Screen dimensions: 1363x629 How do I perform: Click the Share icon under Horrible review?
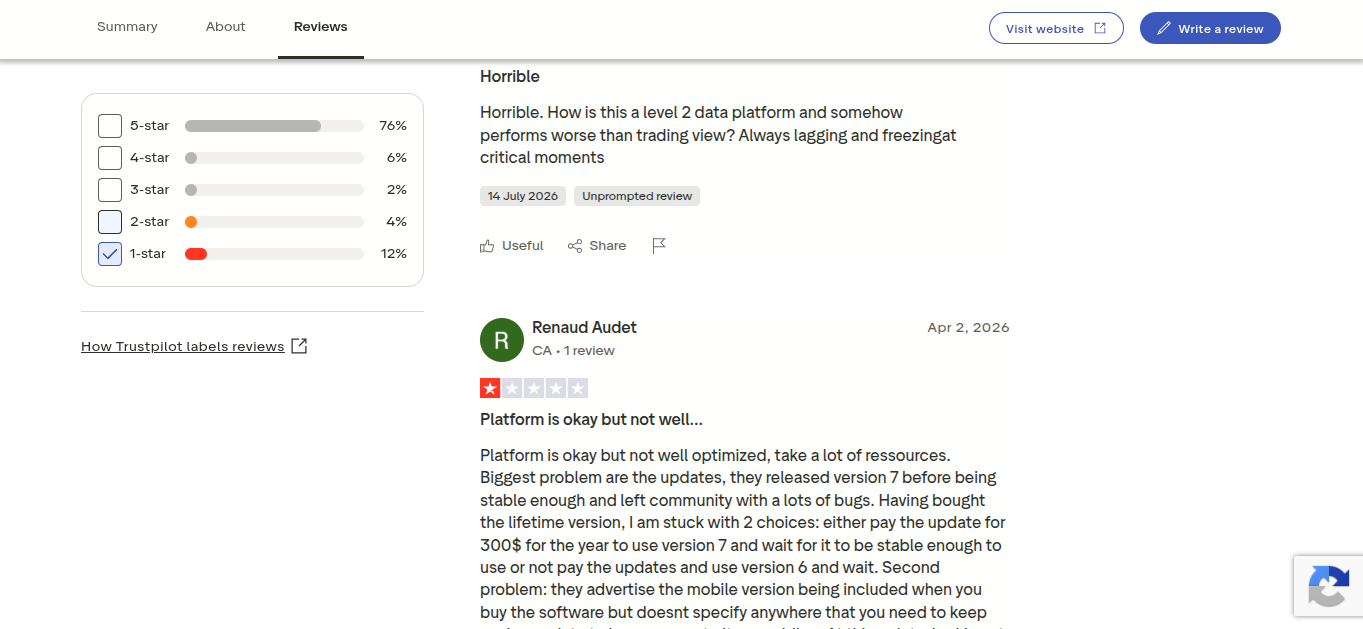click(575, 246)
